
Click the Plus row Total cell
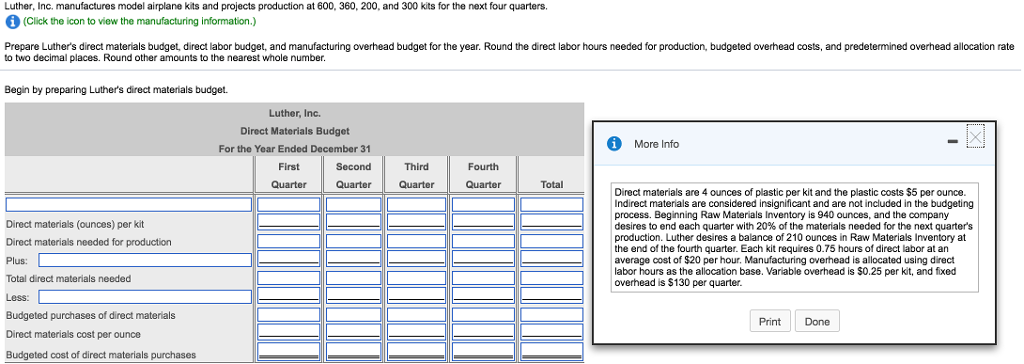(552, 259)
